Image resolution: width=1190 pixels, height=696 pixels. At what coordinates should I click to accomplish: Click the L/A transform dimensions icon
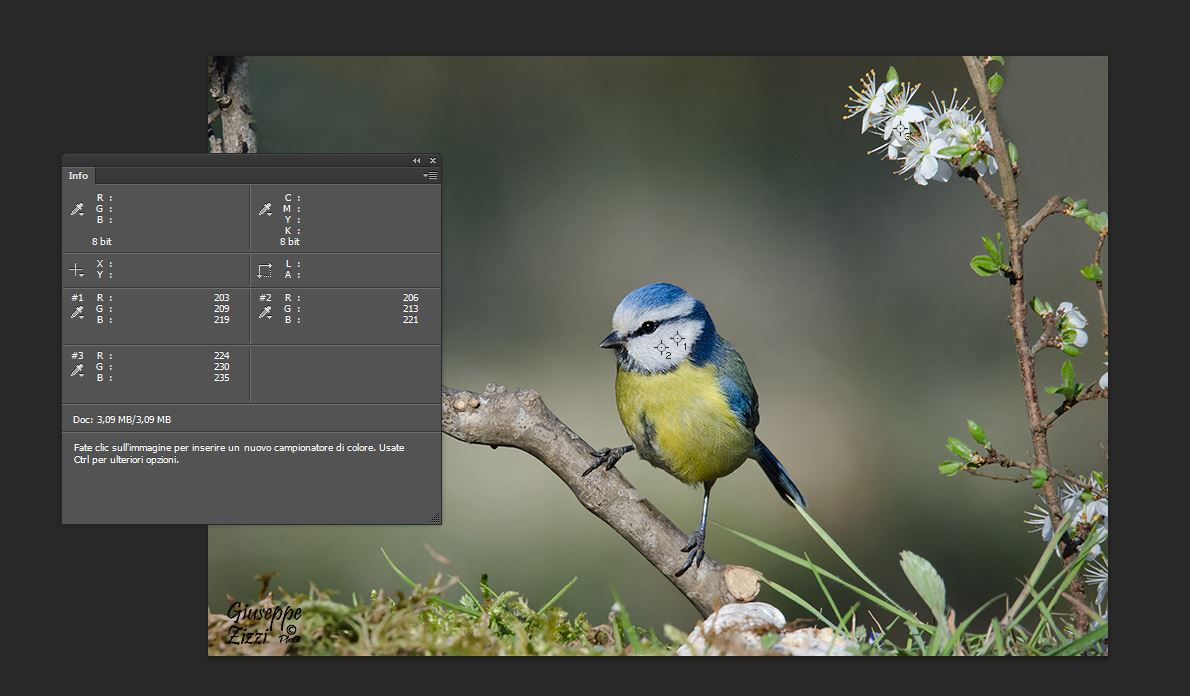point(265,270)
